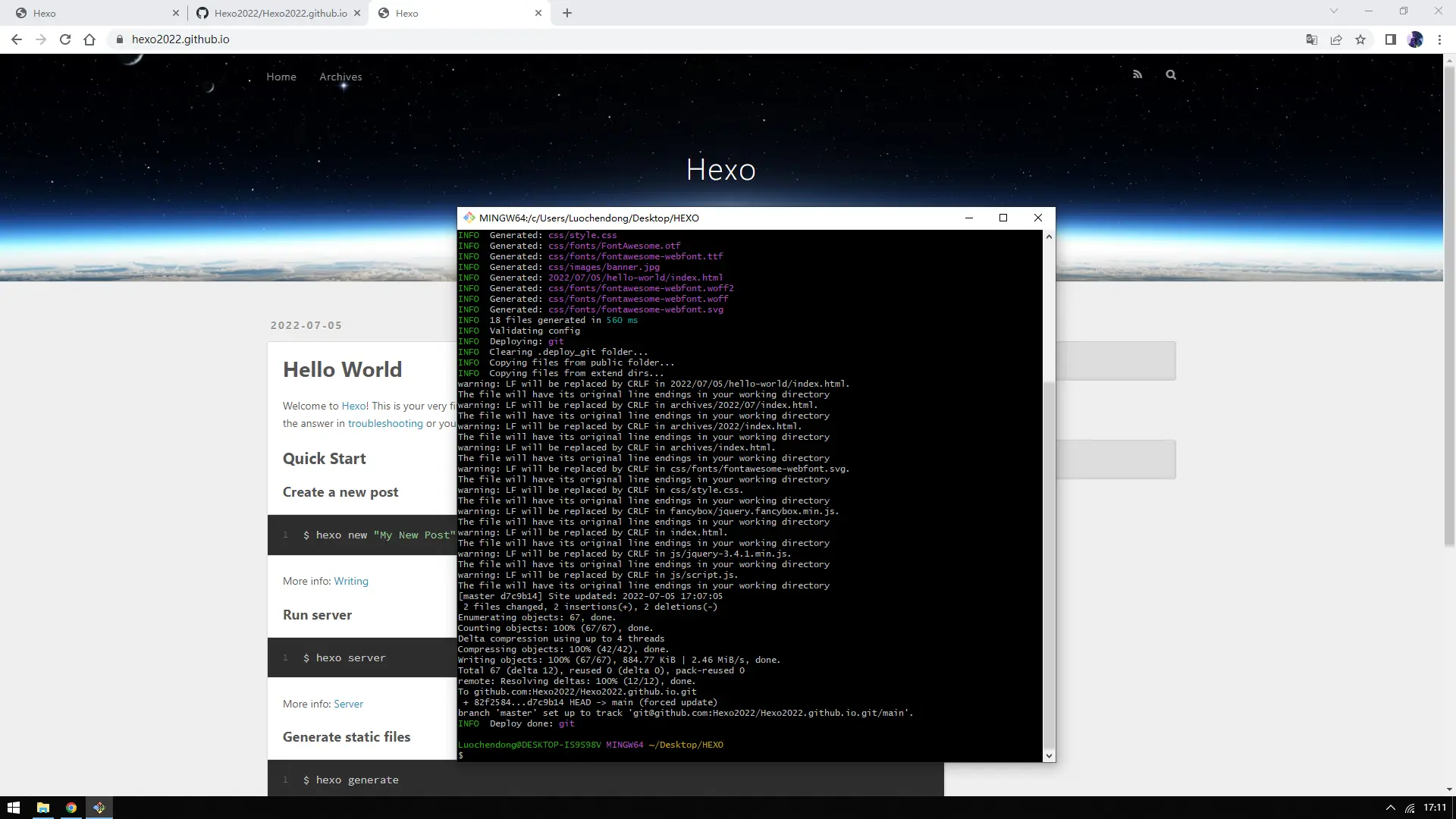Open the Writing docs link
This screenshot has width=1456, height=819.
(351, 581)
